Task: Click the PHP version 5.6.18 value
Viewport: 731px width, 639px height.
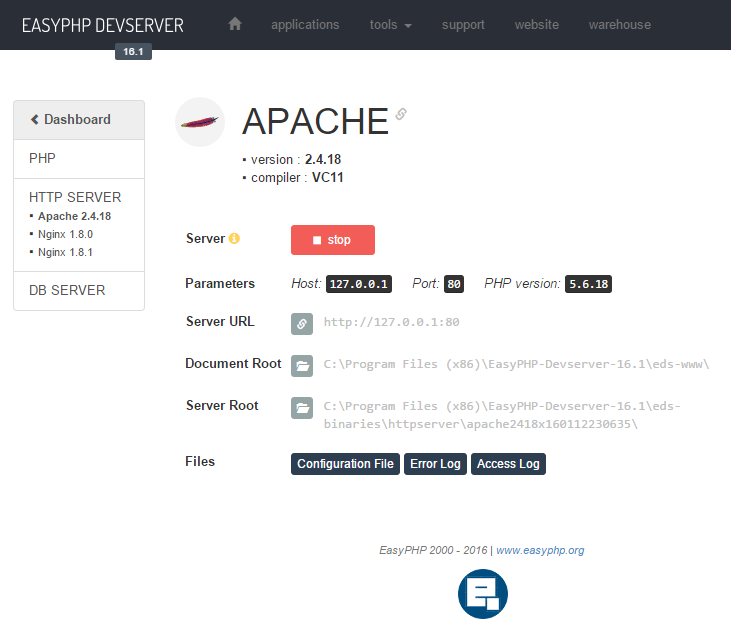Action: [x=588, y=284]
